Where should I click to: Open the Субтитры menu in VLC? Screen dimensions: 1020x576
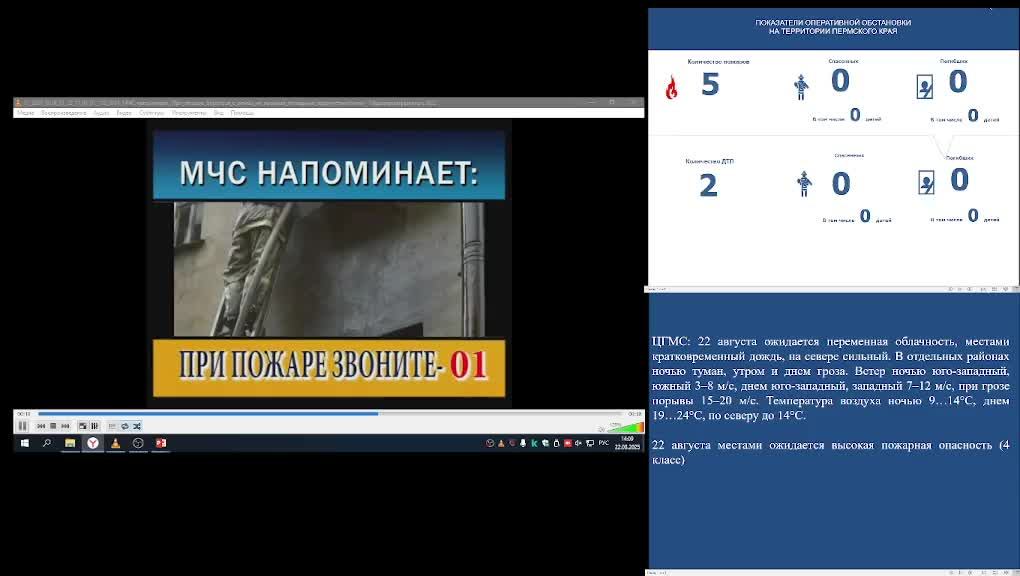[x=152, y=113]
